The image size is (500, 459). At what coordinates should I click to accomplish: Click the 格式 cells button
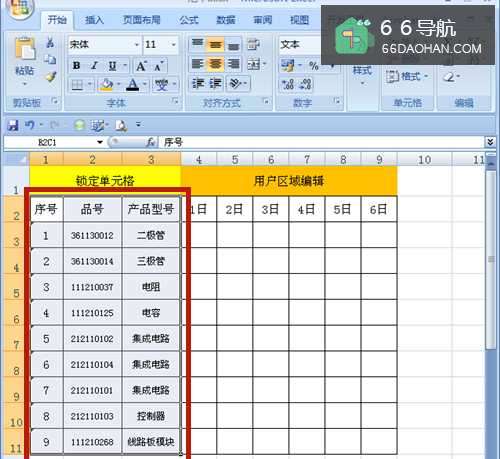tap(406, 77)
